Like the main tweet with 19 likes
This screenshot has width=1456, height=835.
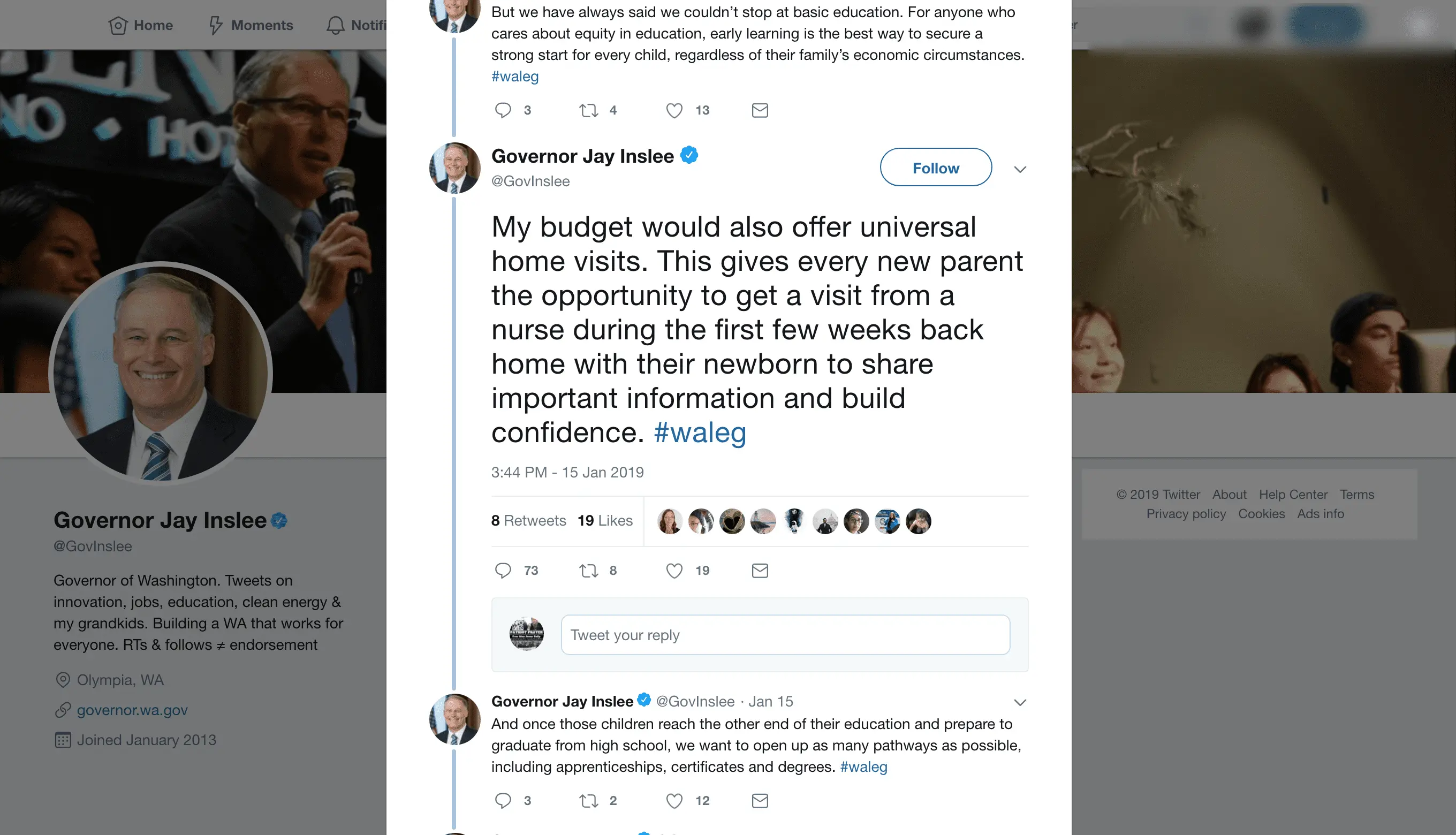(x=674, y=571)
